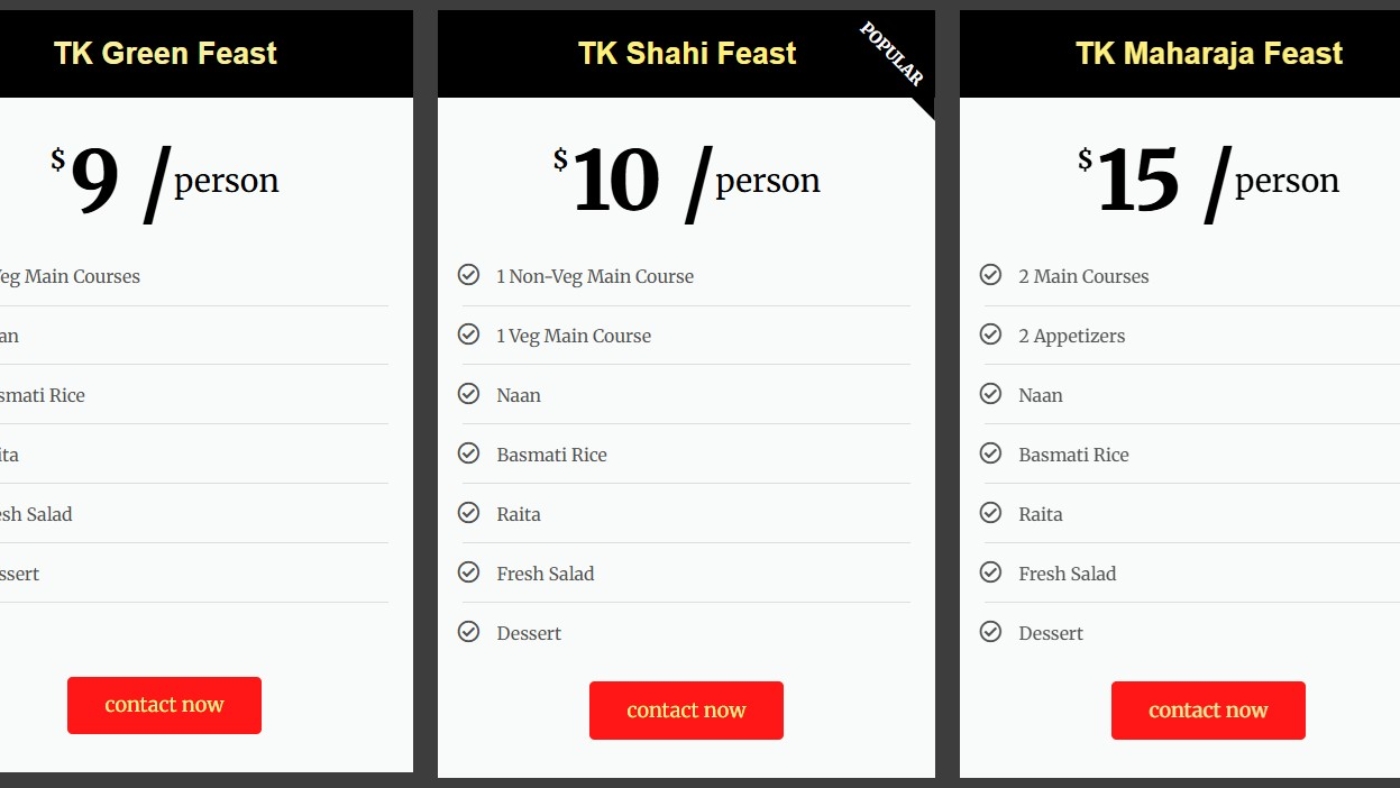Viewport: 1400px width, 788px height.
Task: Click the checkmark icon next to 2 Main Courses
Action: (991, 275)
